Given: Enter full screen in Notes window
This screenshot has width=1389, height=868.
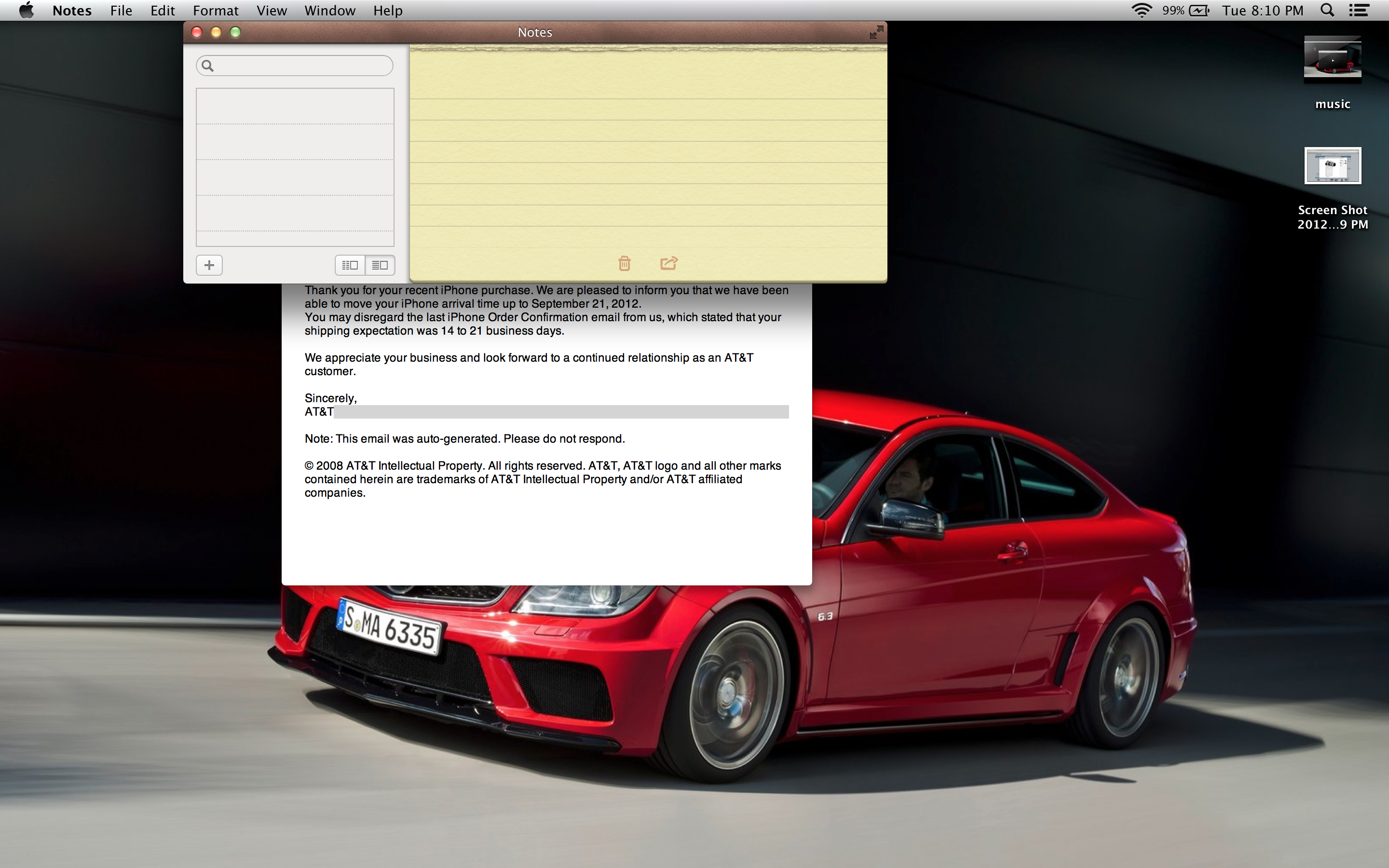Looking at the screenshot, I should point(876,33).
